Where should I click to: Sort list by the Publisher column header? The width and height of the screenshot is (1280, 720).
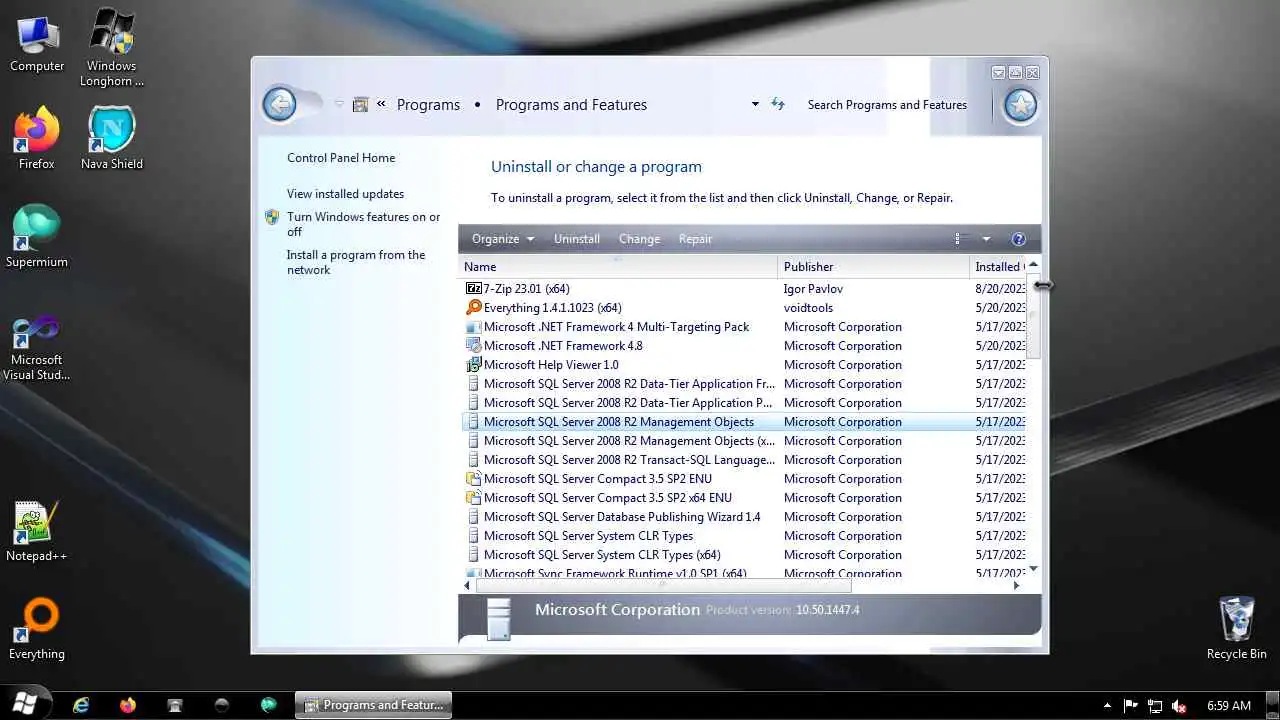(873, 267)
